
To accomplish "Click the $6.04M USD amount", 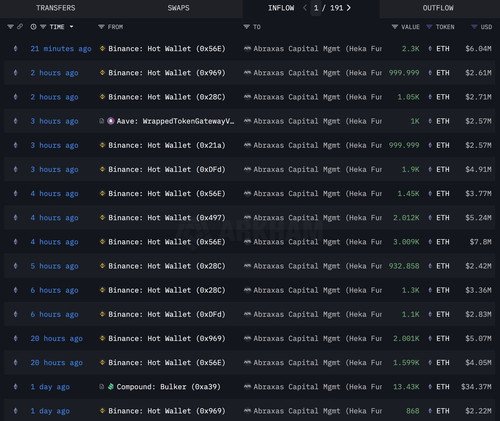I will click(x=478, y=49).
